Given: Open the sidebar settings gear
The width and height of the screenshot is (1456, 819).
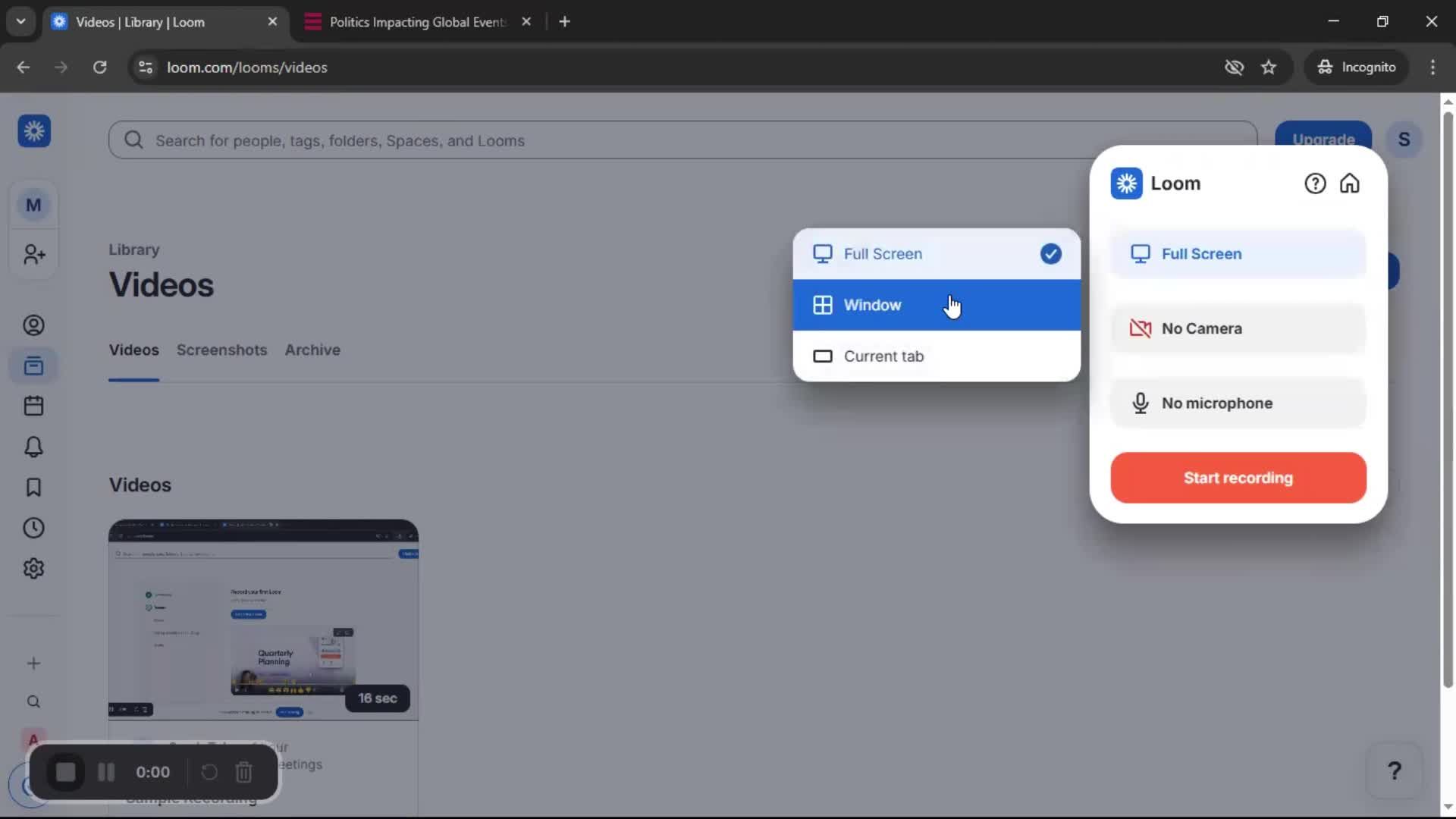Looking at the screenshot, I should tap(33, 568).
